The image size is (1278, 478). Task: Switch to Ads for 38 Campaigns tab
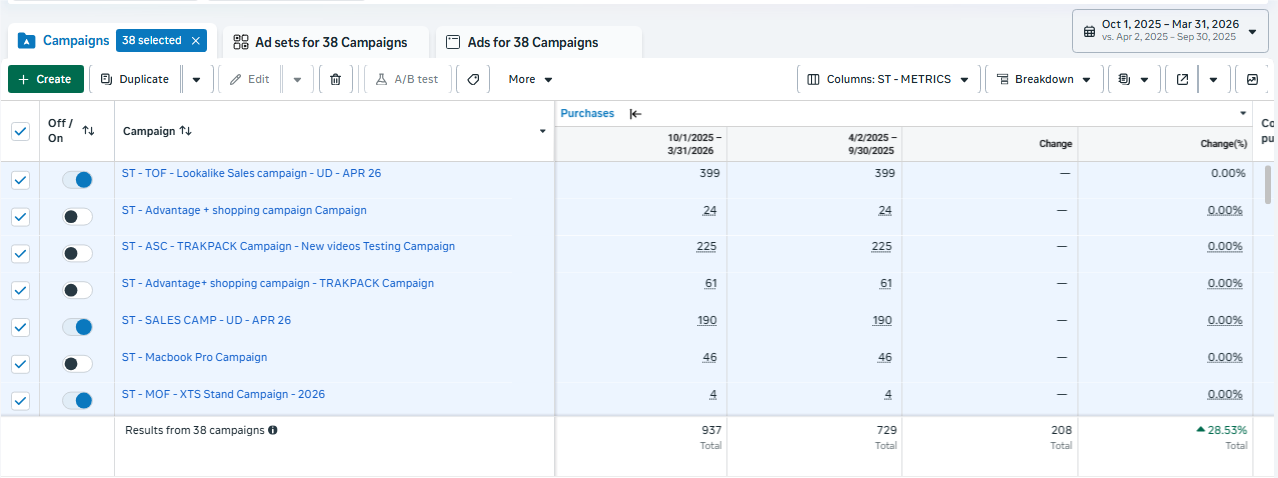[x=538, y=42]
